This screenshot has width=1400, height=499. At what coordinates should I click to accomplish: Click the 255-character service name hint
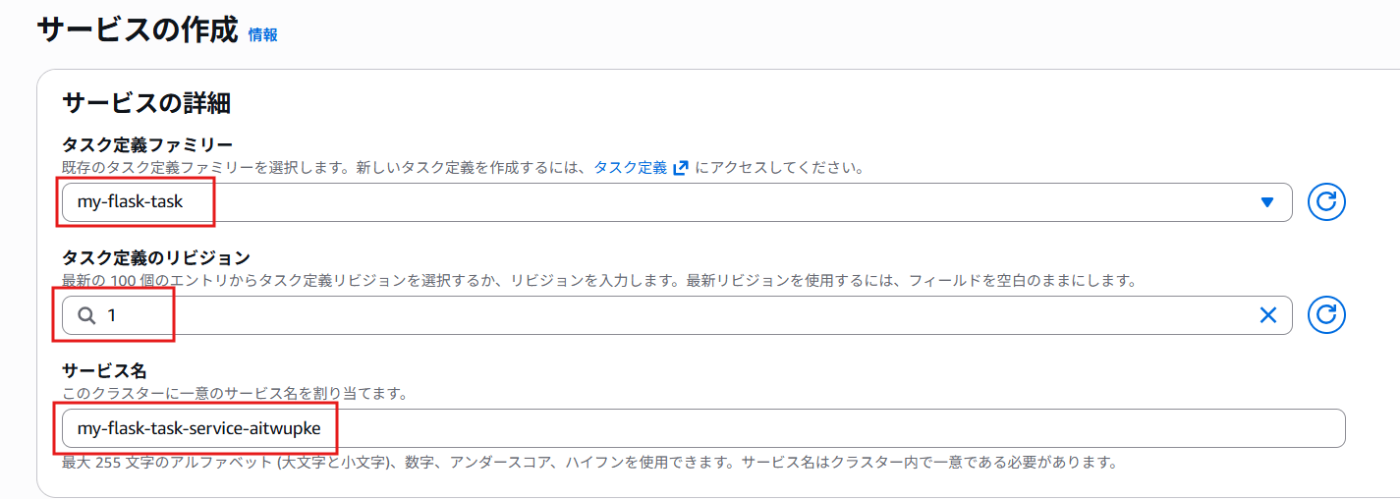pos(589,463)
